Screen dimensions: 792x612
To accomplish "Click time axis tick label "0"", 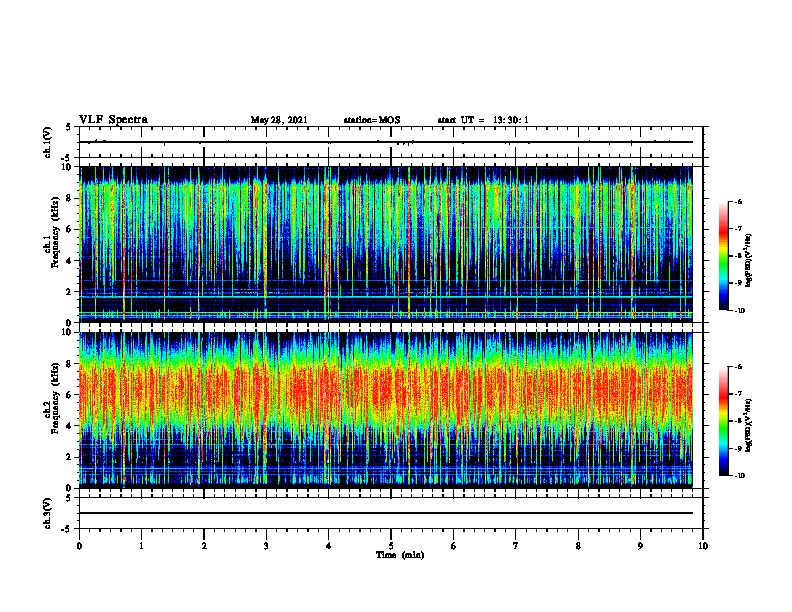I will pyautogui.click(x=79, y=546).
